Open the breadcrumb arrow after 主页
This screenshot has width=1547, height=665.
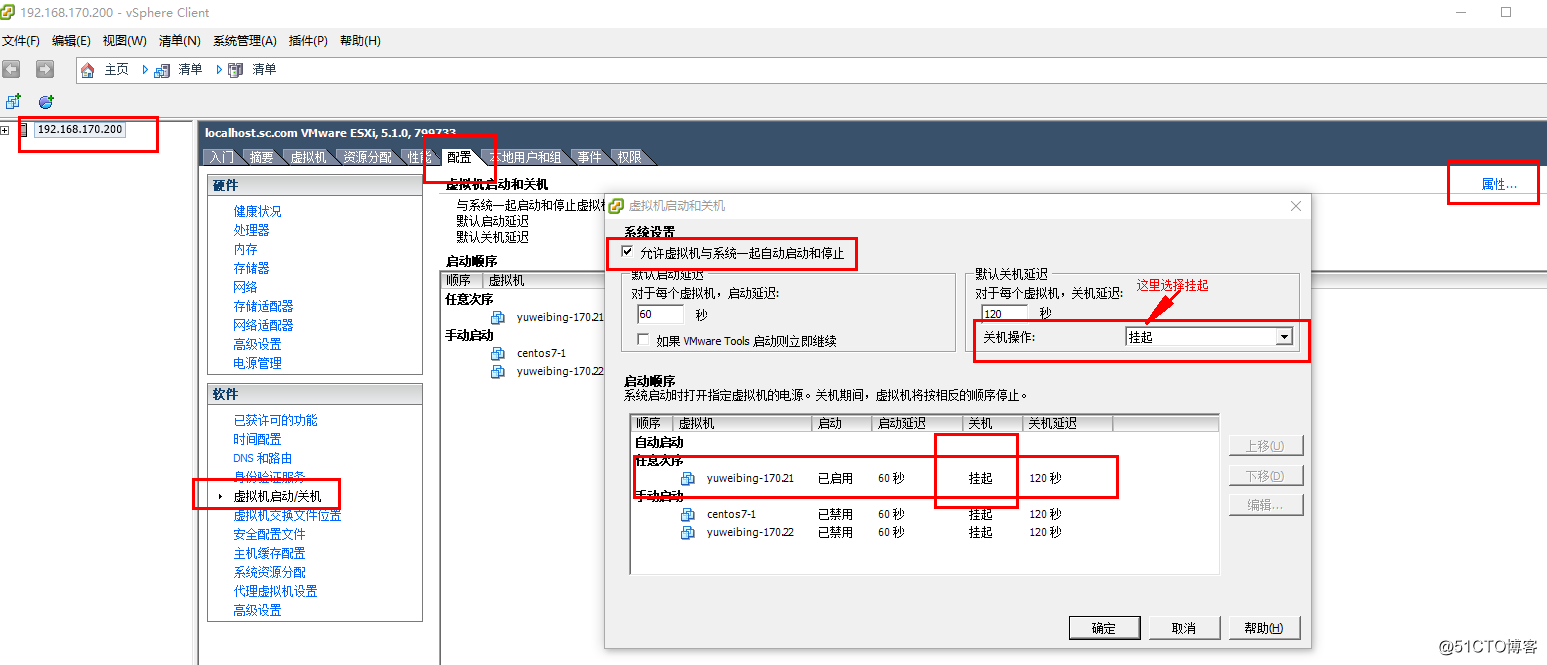[146, 70]
